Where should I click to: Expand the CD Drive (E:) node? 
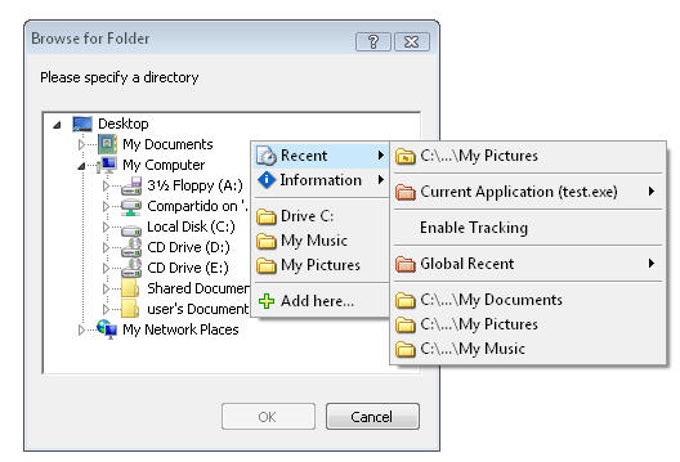pos(106,268)
